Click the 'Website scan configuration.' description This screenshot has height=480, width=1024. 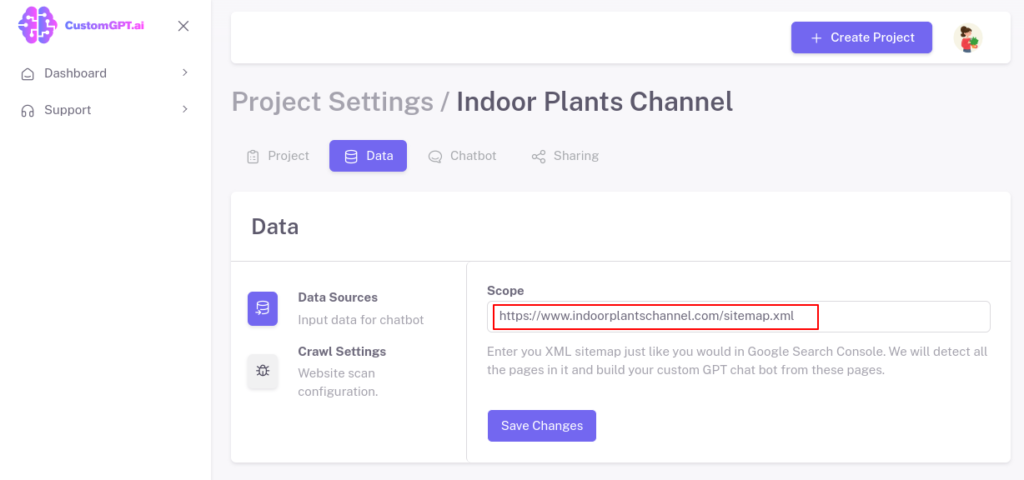[338, 383]
